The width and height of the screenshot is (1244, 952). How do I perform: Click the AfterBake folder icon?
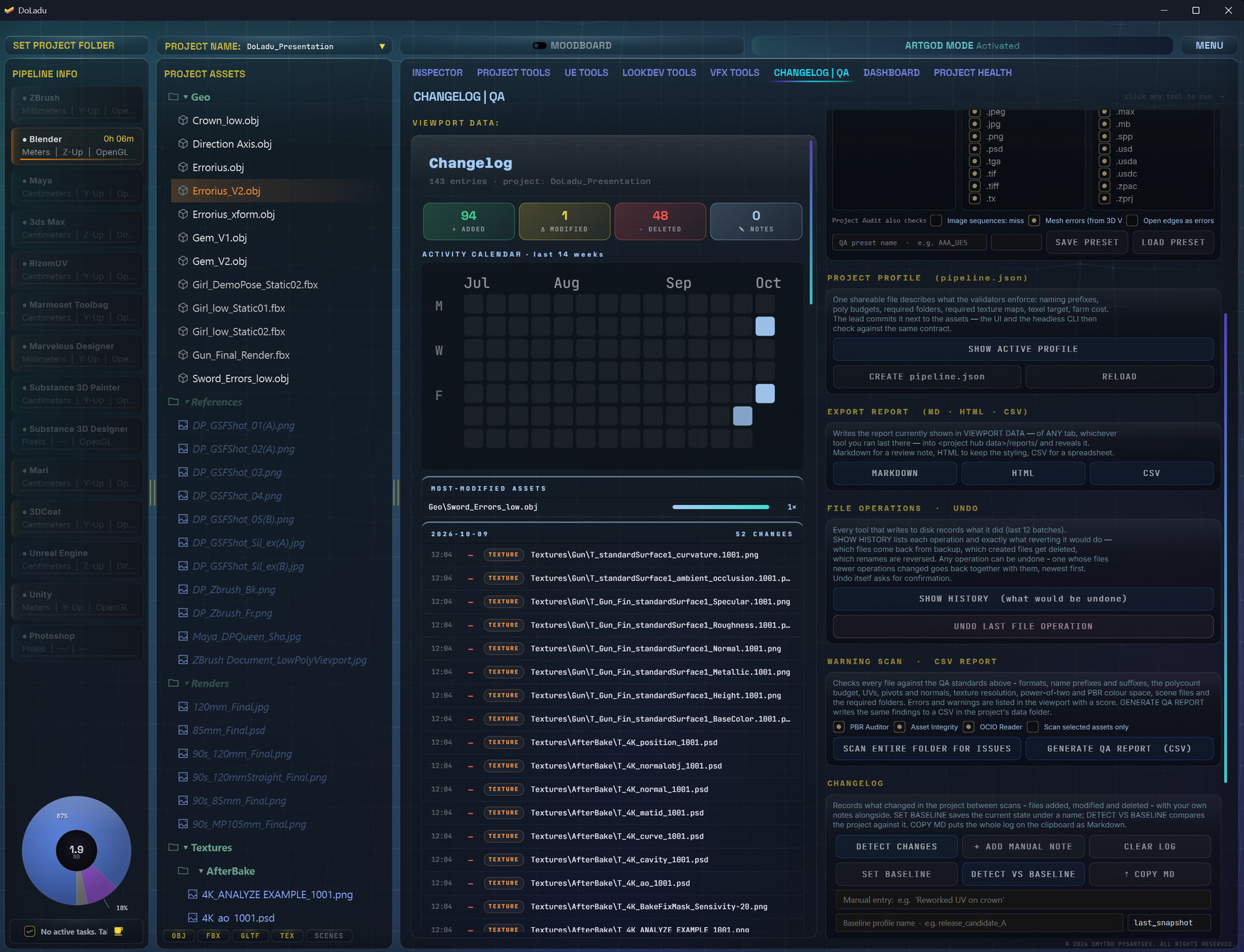183,871
